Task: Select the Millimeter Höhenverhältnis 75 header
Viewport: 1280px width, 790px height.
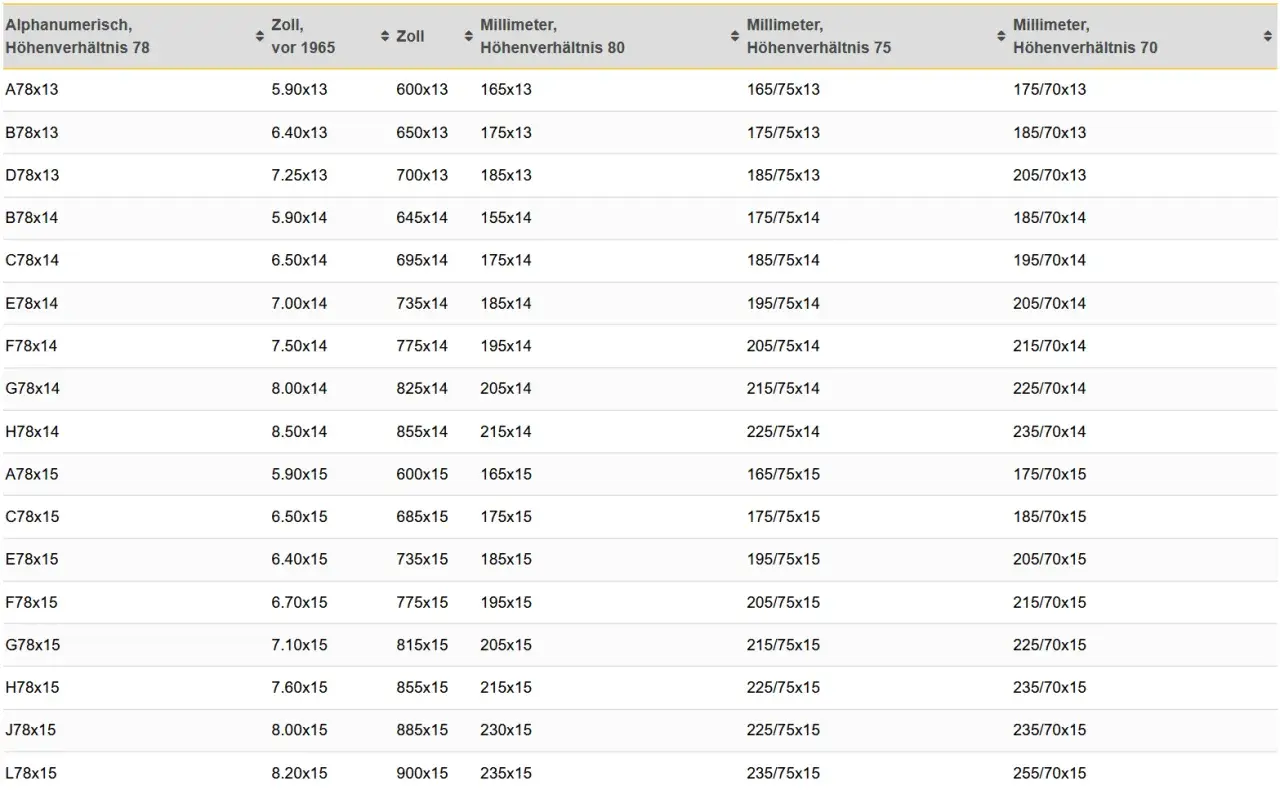Action: (819, 36)
